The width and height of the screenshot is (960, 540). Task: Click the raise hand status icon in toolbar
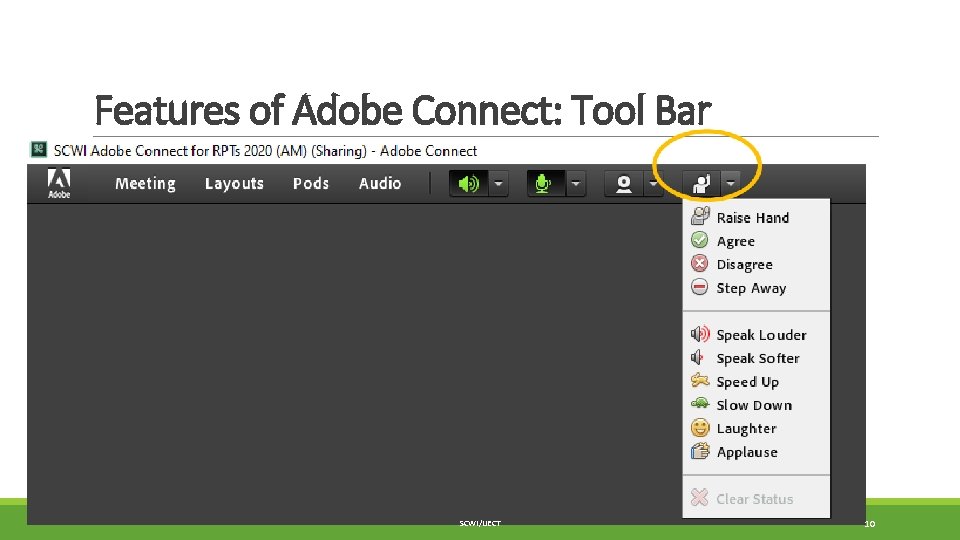tap(702, 184)
